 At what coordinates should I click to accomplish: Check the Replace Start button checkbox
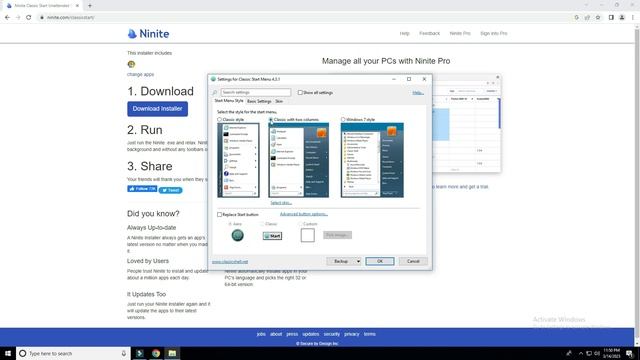(x=220, y=214)
